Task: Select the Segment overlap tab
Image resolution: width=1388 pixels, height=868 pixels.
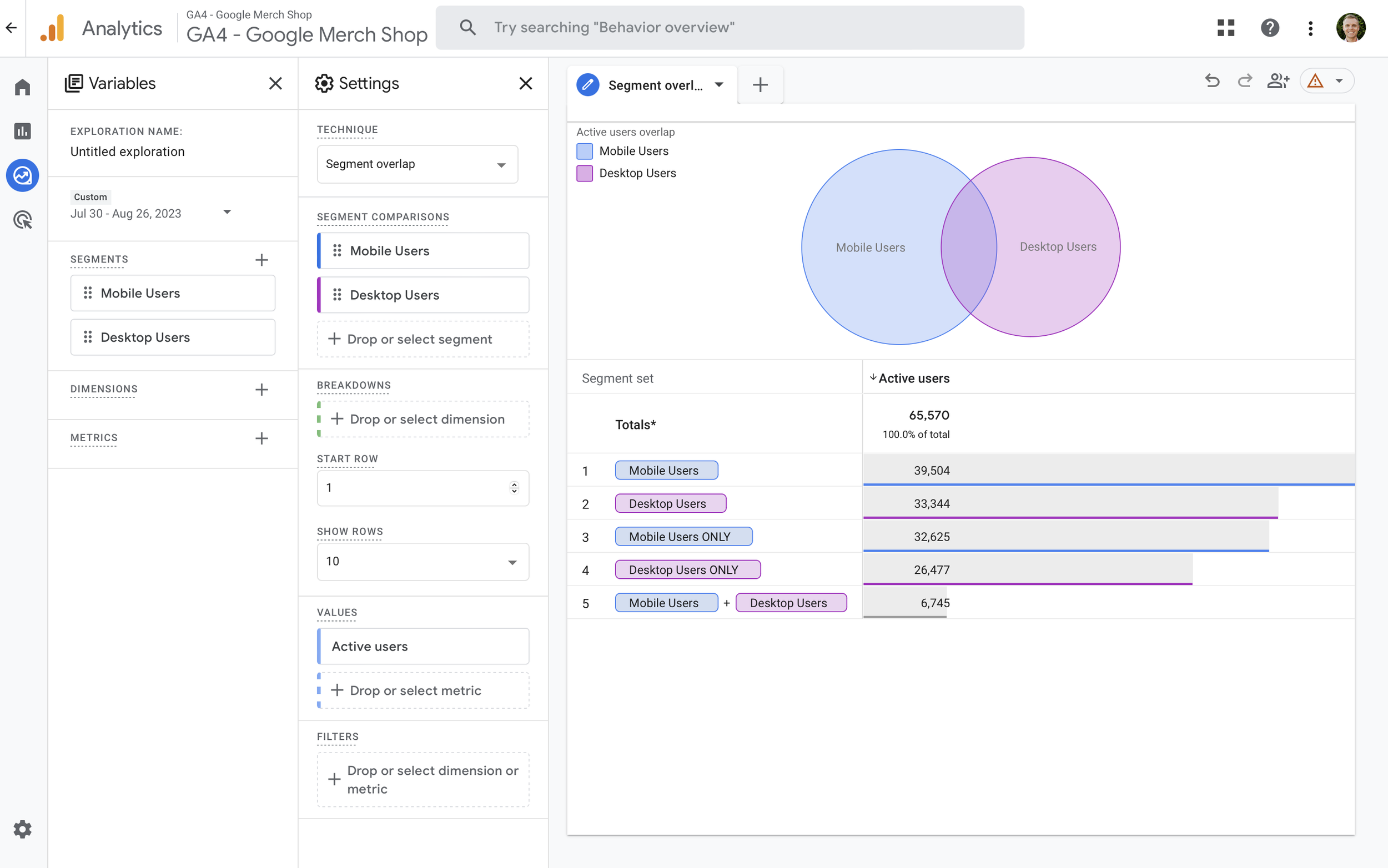Action: 655,85
